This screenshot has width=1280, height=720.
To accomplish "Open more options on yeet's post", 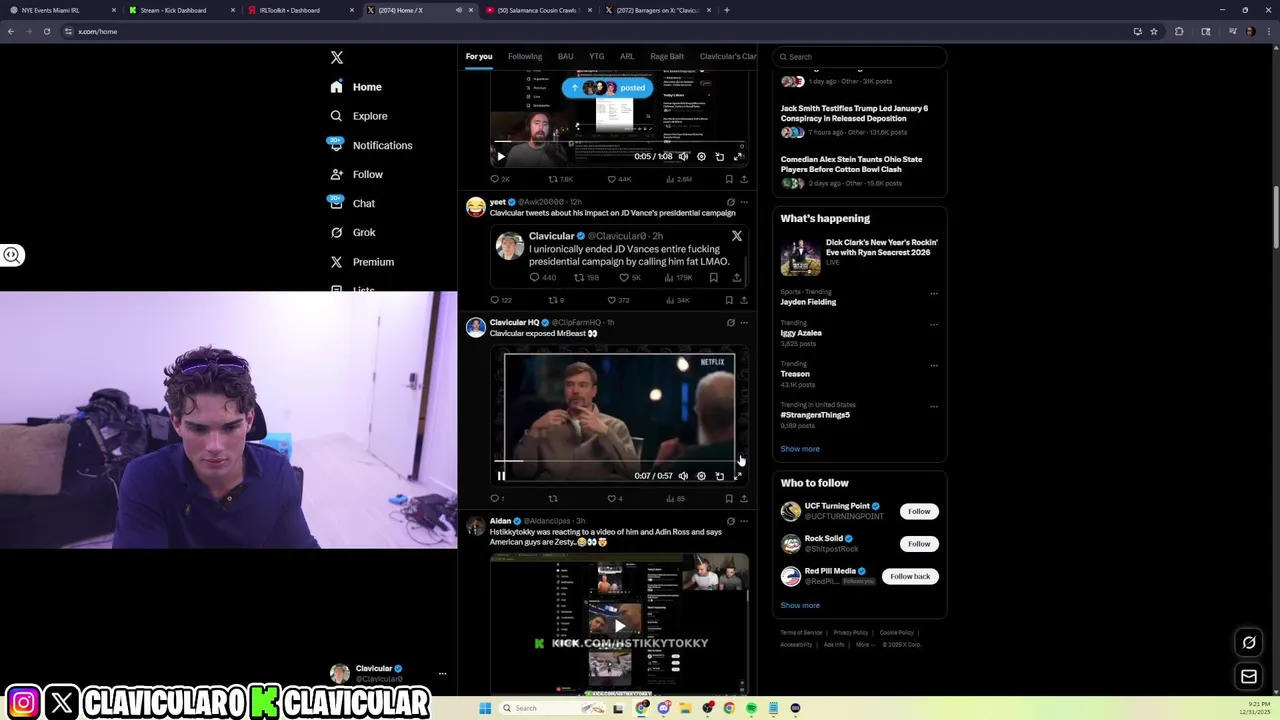I will (x=743, y=202).
